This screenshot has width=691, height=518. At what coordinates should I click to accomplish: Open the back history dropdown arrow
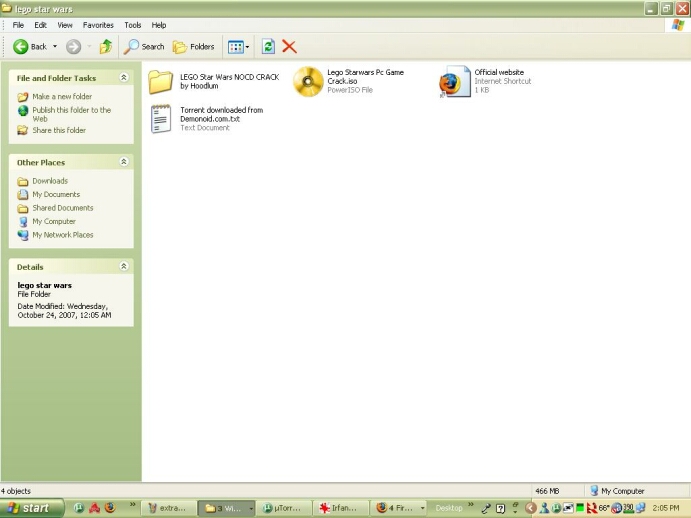coord(54,47)
